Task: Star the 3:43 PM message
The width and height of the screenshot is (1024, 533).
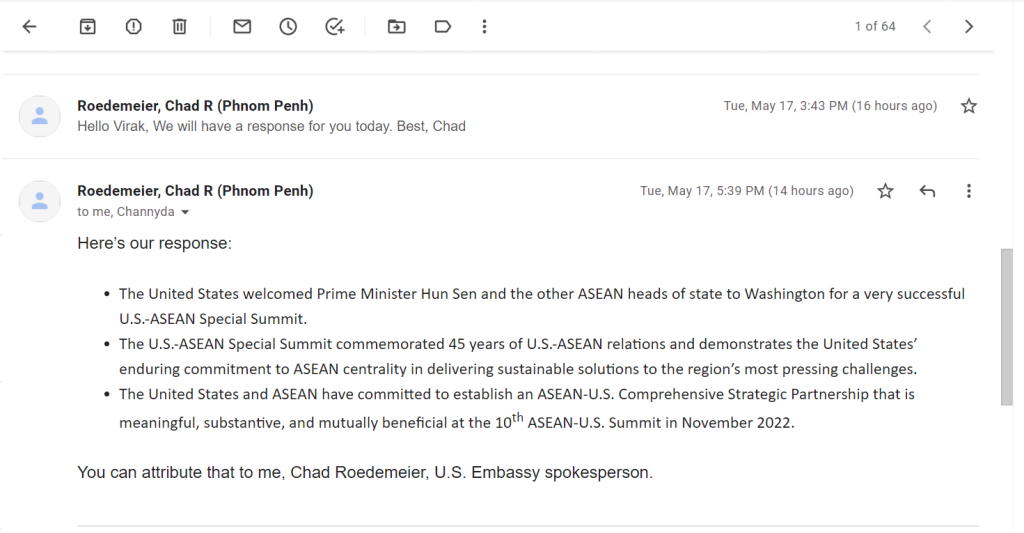Action: tap(968, 106)
